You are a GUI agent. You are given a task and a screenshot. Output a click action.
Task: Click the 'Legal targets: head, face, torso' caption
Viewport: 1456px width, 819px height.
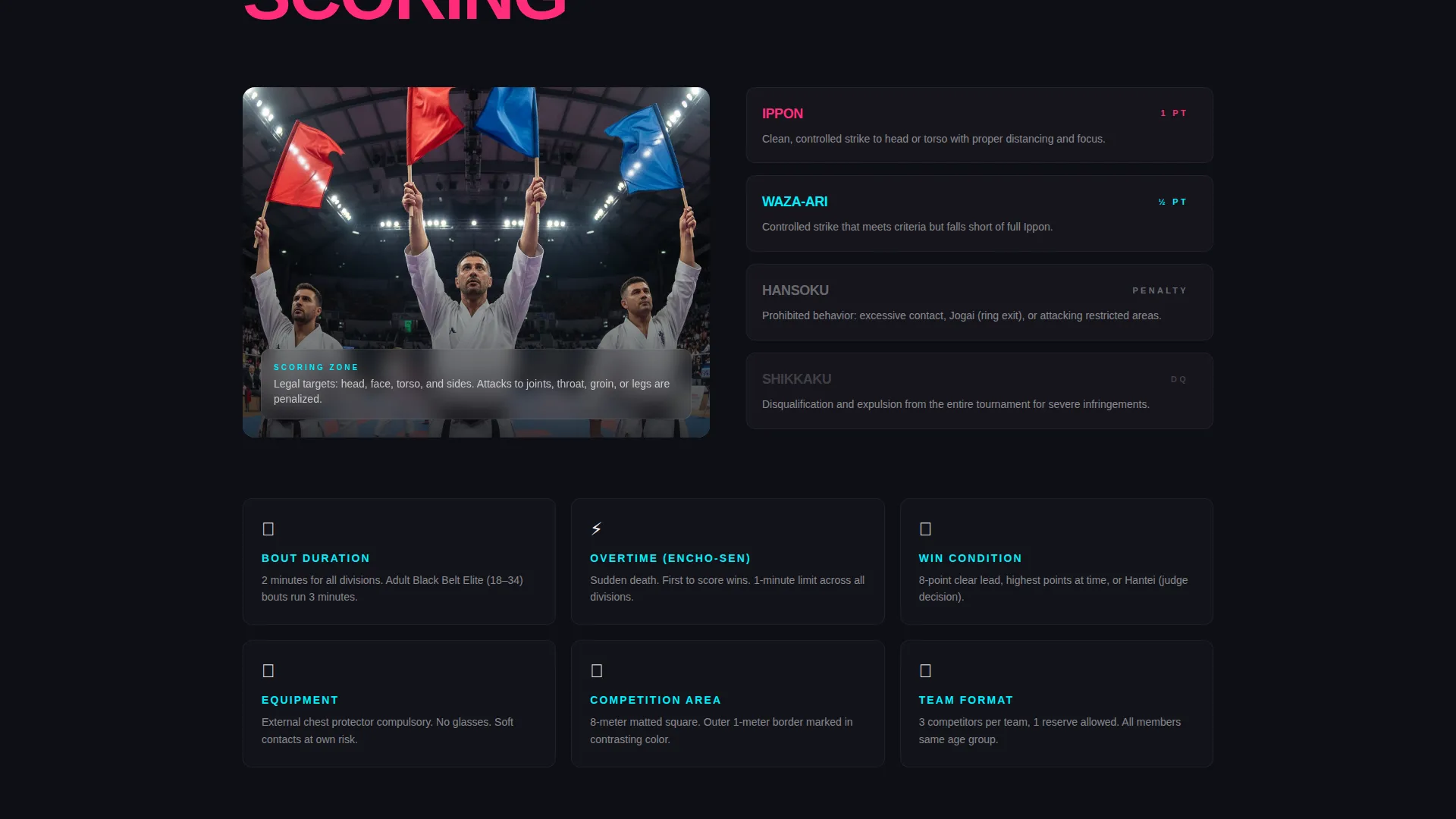click(x=472, y=391)
